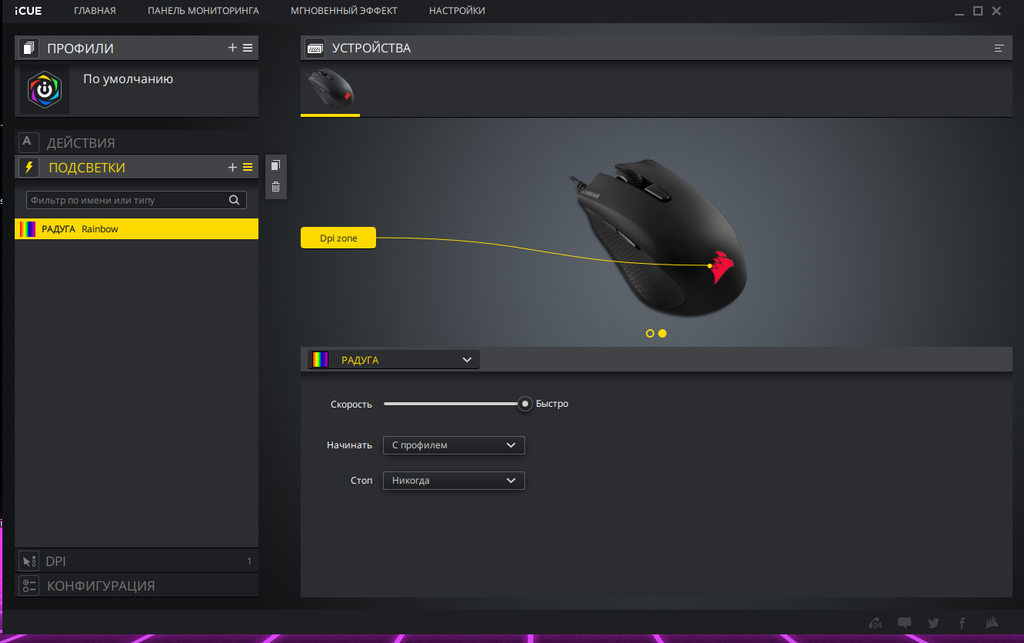This screenshot has height=643, width=1024.
Task: Click the profiles panel icon
Action: point(29,48)
